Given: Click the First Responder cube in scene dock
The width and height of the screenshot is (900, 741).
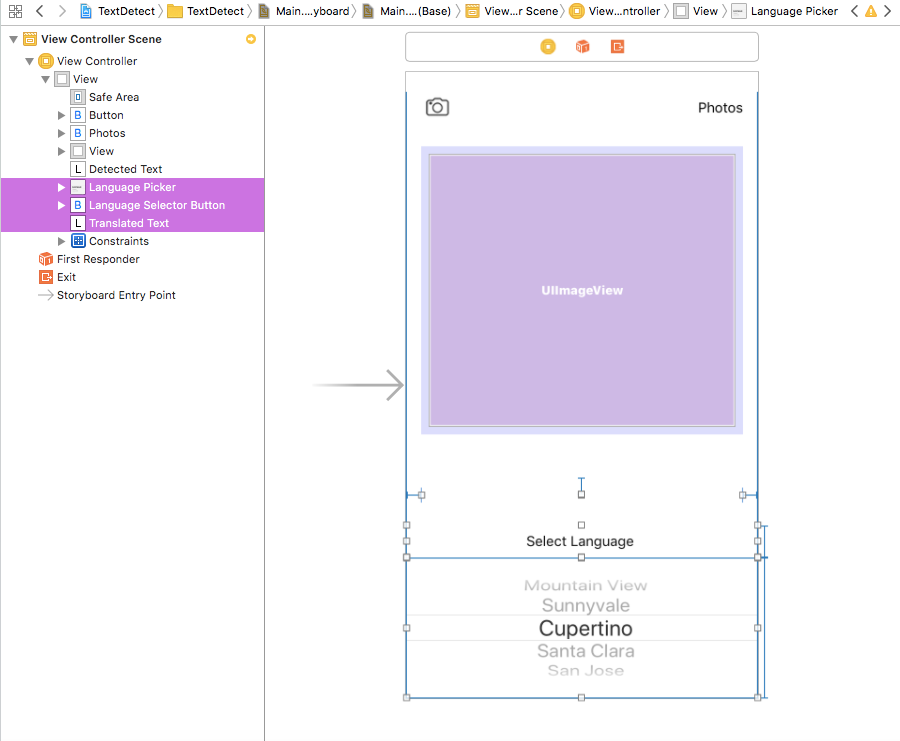Looking at the screenshot, I should pos(583,46).
